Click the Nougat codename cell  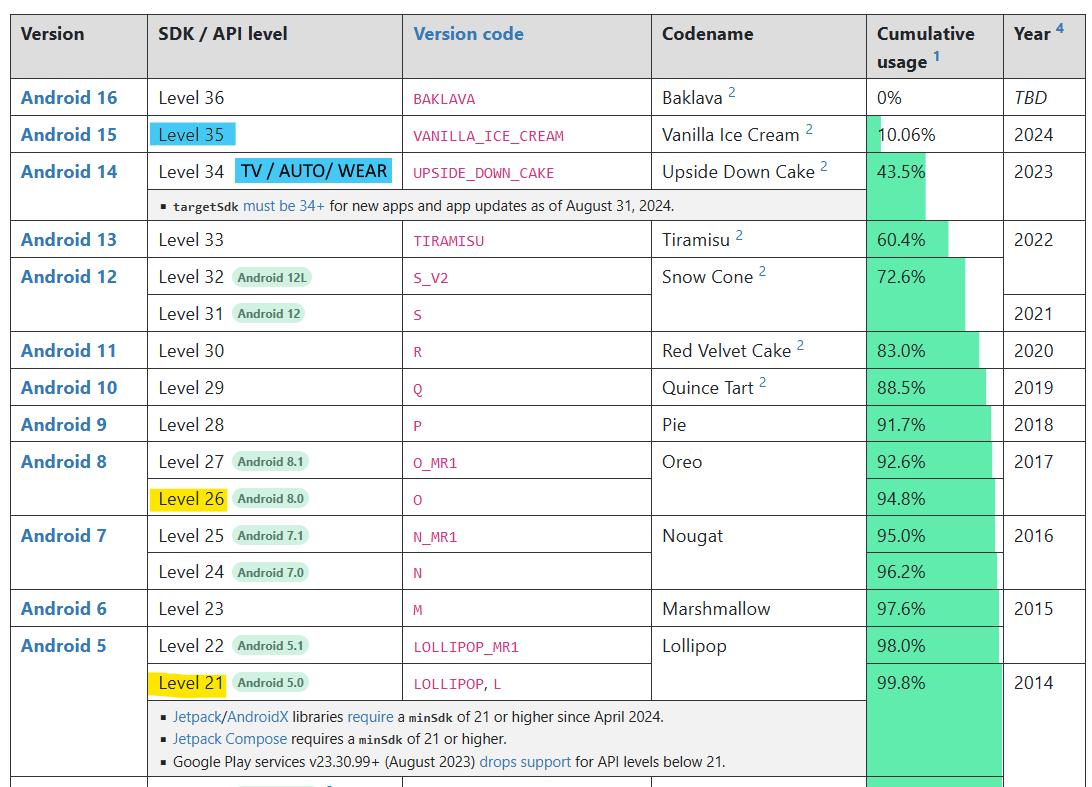click(x=758, y=553)
